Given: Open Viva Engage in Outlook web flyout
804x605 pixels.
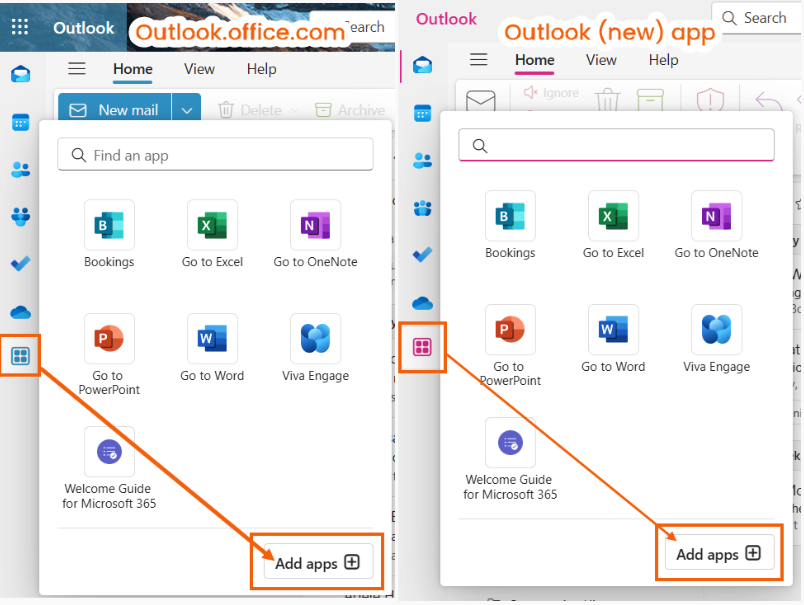Looking at the screenshot, I should click(x=315, y=348).
